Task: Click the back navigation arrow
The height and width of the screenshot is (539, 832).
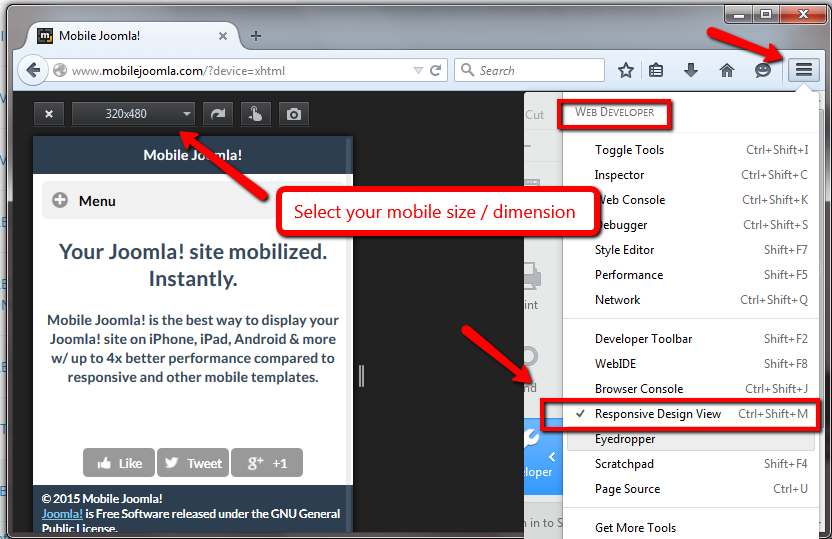Action: [x=33, y=70]
